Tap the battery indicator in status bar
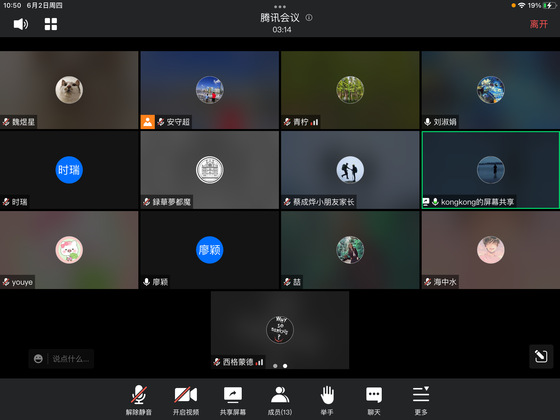Viewport: 560px width, 420px height. [x=549, y=5]
